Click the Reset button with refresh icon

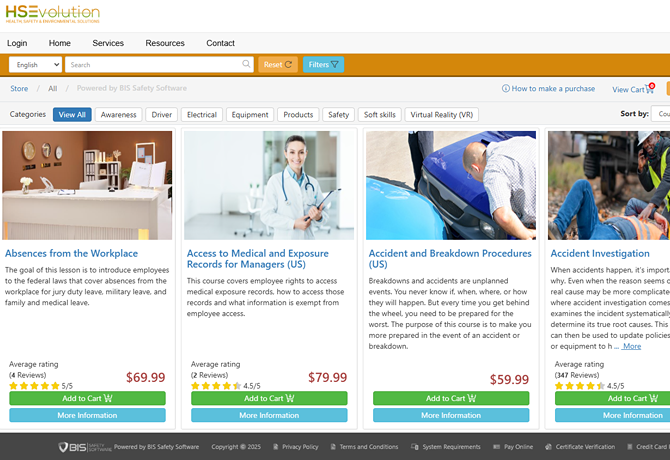click(x=278, y=64)
